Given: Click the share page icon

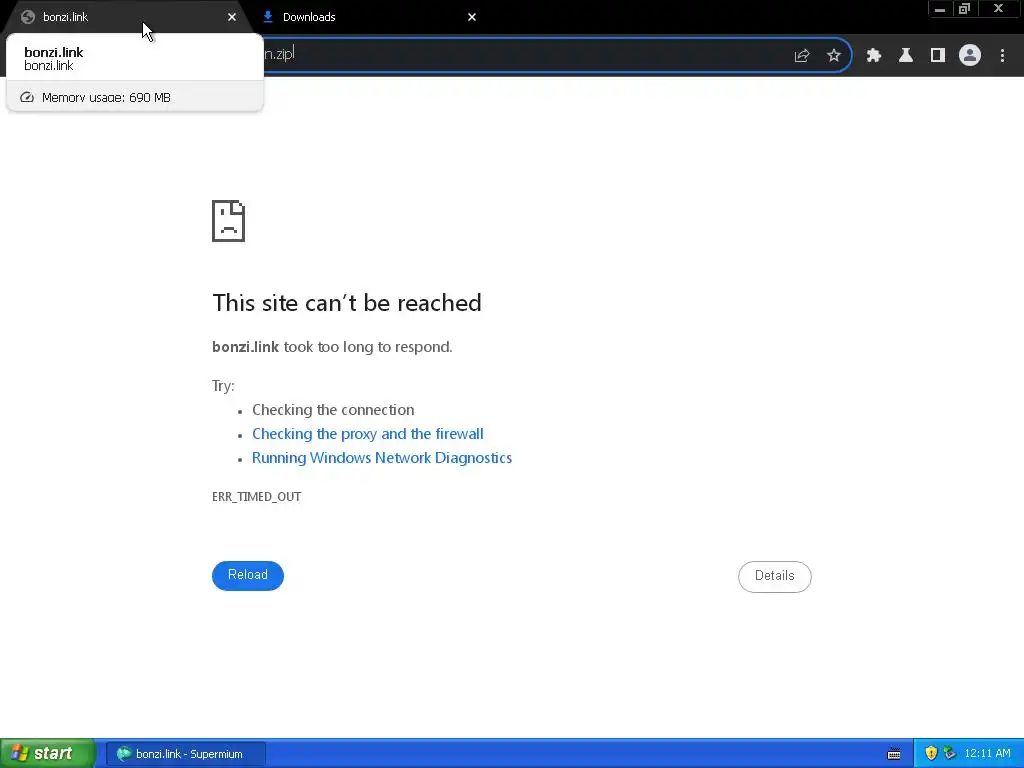Looking at the screenshot, I should [802, 56].
